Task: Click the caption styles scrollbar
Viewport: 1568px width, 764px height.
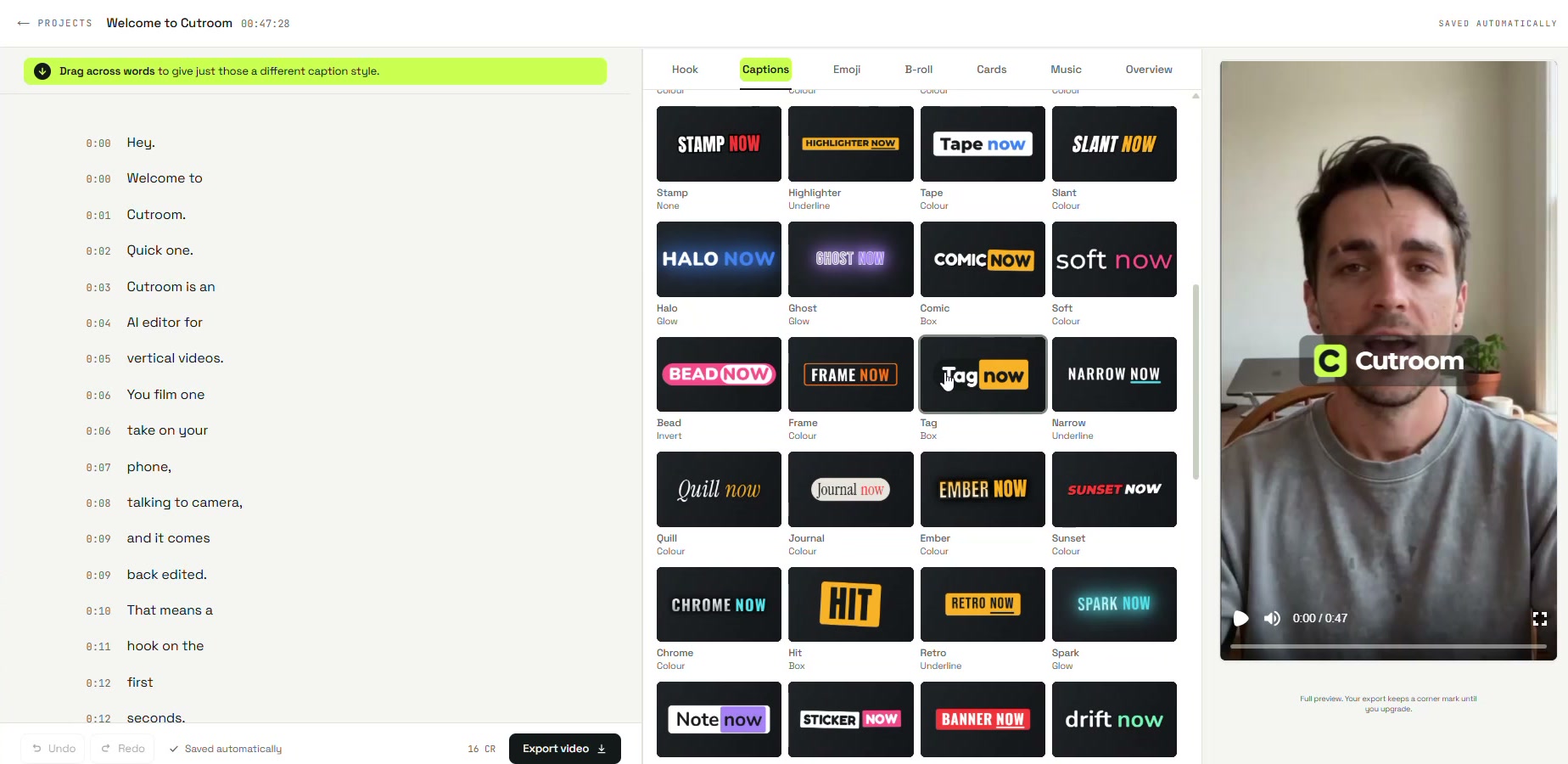Action: [1196, 382]
